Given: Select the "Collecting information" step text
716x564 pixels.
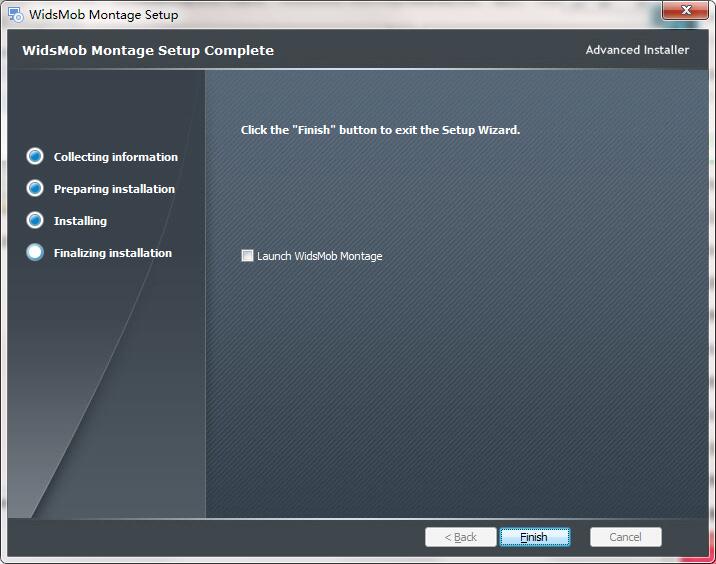Looking at the screenshot, I should pyautogui.click(x=116, y=157).
